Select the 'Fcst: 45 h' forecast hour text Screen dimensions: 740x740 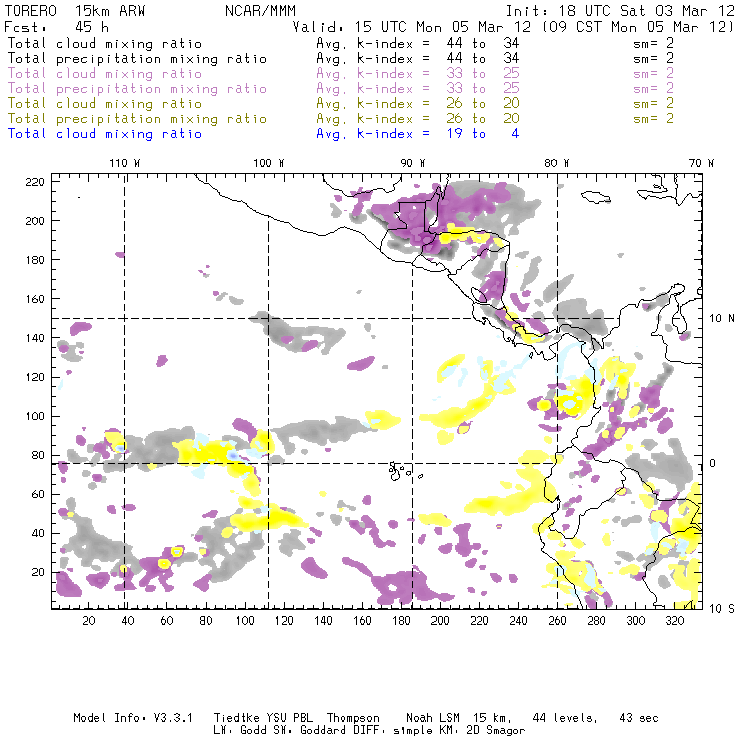click(57, 27)
